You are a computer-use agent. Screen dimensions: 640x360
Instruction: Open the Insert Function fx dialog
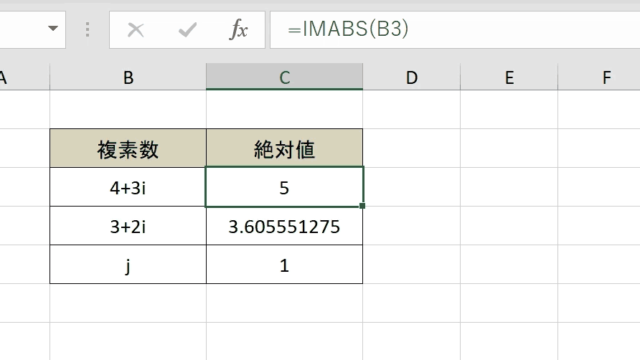pos(239,29)
